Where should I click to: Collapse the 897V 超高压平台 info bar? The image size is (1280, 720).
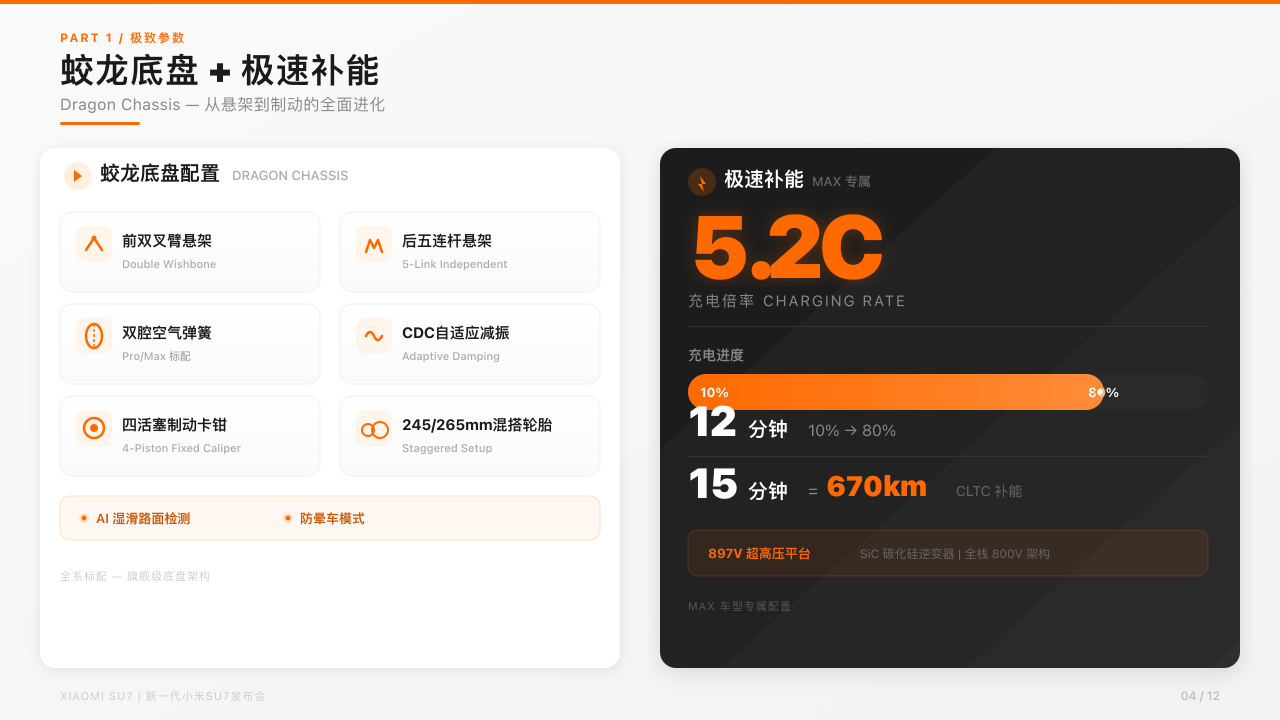click(x=948, y=553)
